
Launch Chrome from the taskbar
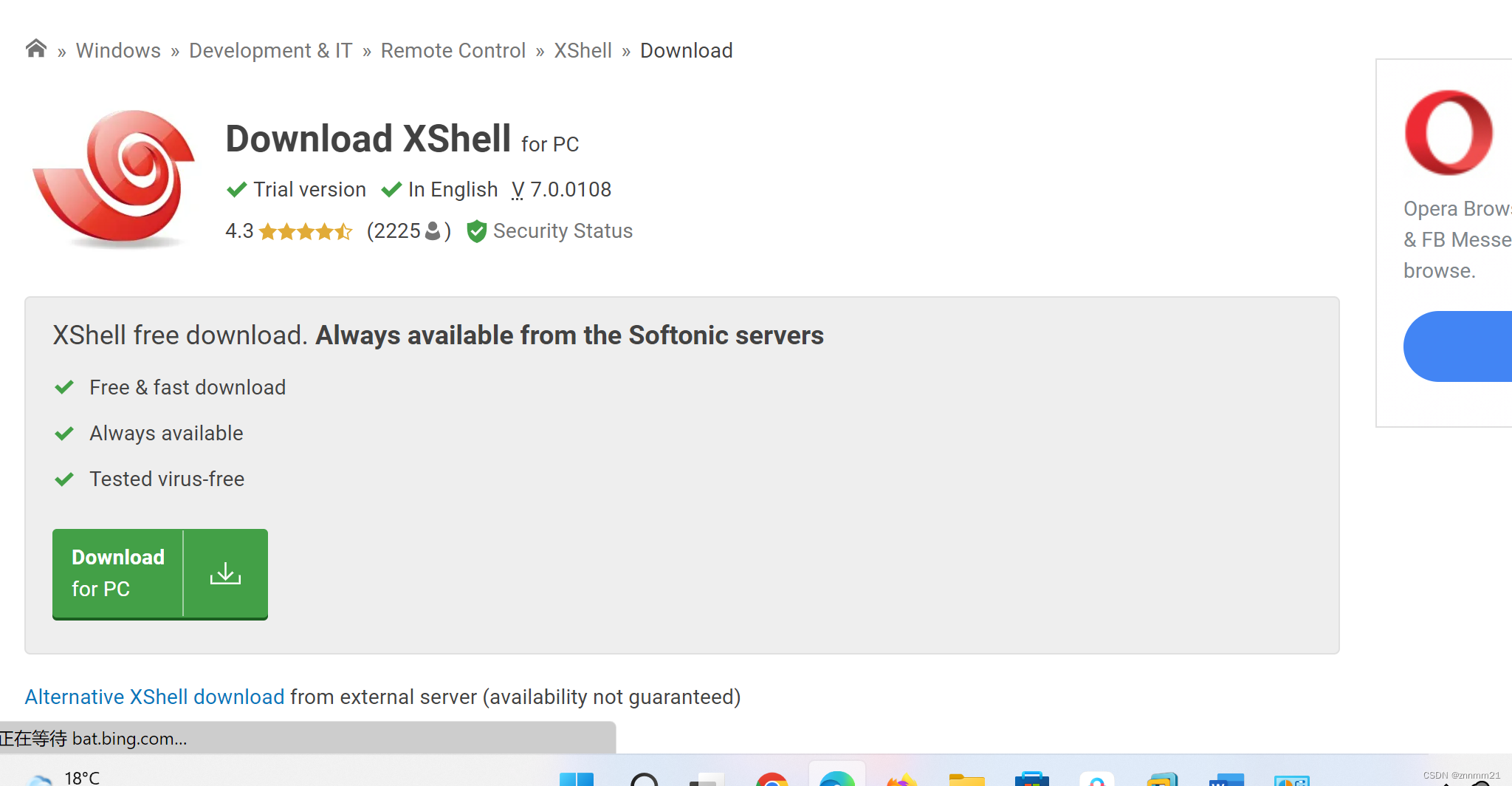772,779
